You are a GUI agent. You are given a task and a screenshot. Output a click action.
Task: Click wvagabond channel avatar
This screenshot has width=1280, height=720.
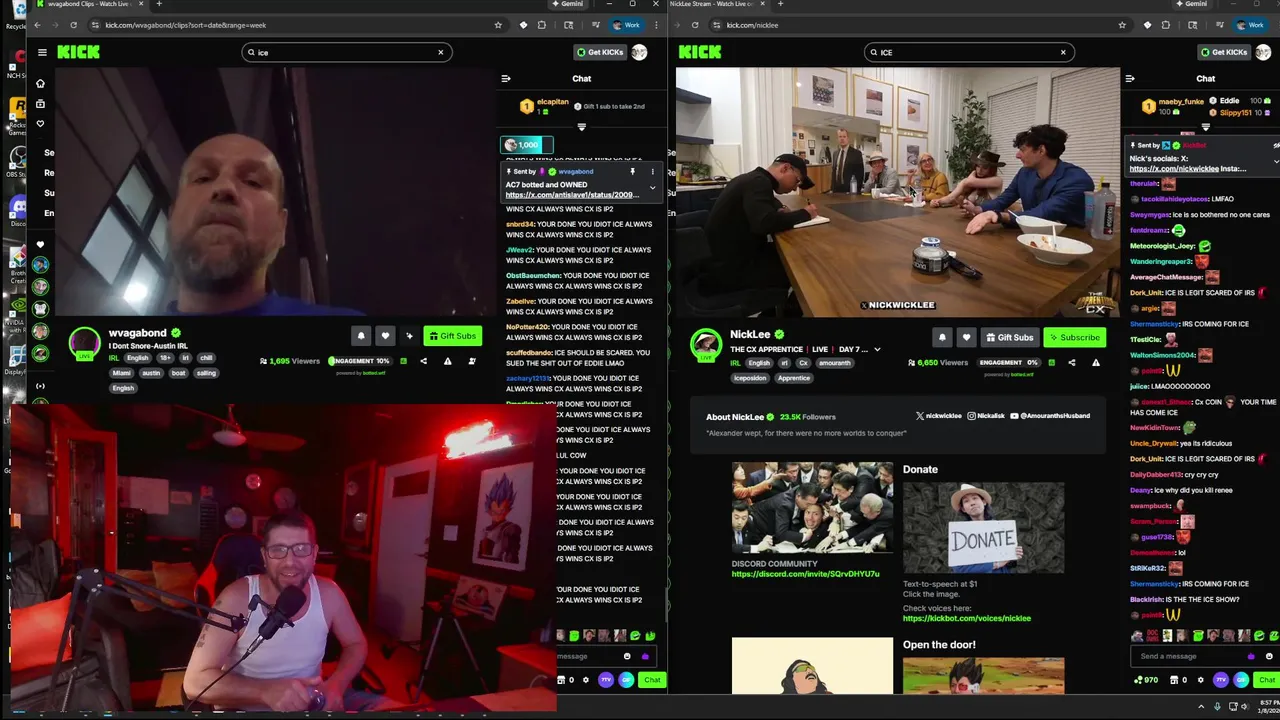[x=85, y=344]
